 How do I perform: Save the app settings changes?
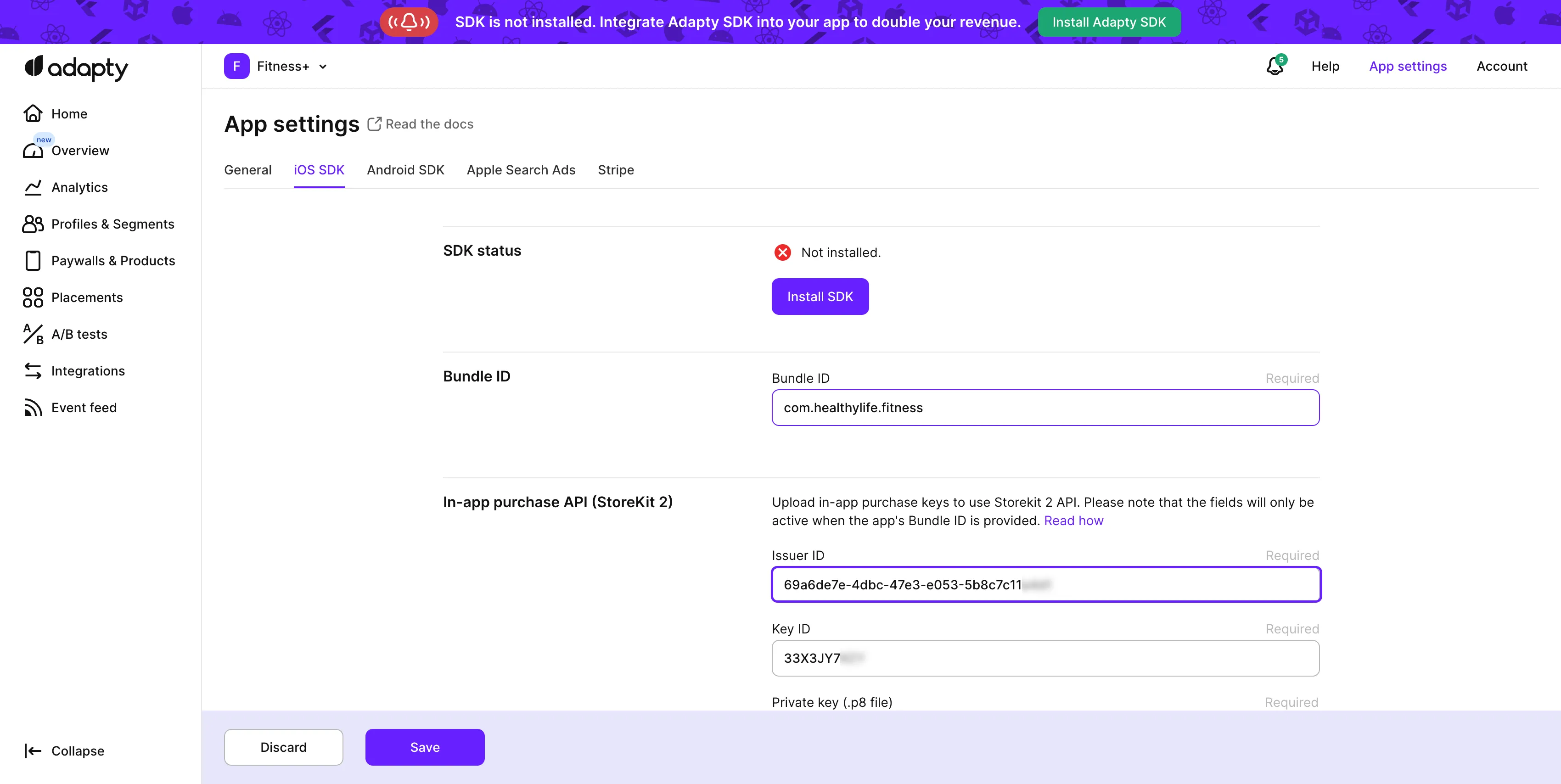(424, 747)
